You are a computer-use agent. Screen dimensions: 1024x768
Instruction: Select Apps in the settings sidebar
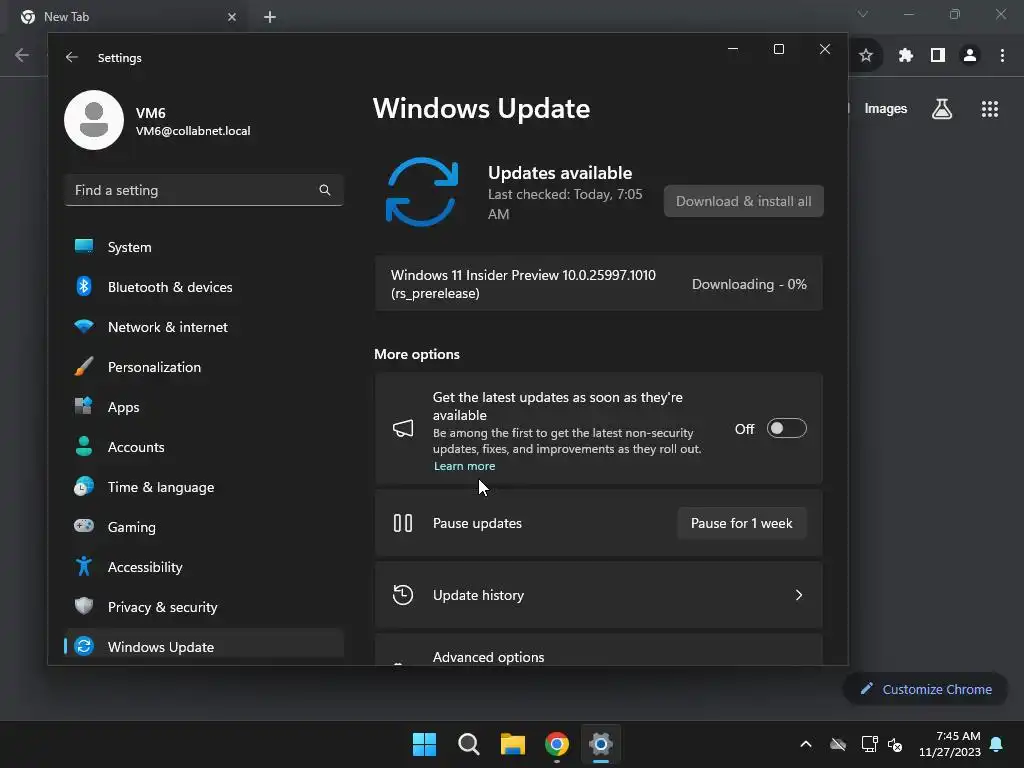click(x=204, y=407)
